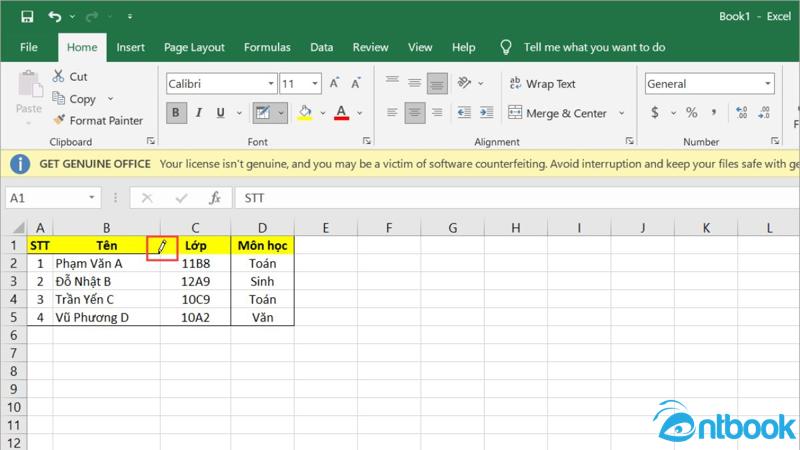
Task: Open the Font settings dialog launcher
Action: (x=367, y=141)
